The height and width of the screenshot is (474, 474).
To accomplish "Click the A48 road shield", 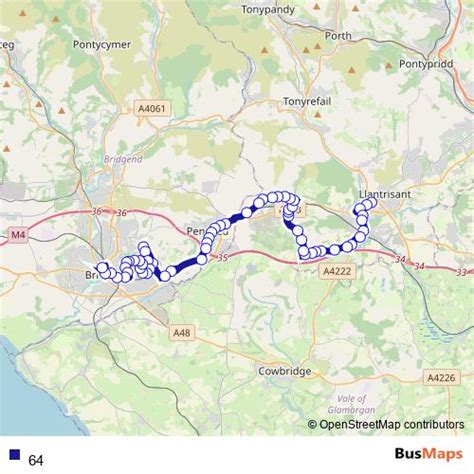I will click(182, 332).
